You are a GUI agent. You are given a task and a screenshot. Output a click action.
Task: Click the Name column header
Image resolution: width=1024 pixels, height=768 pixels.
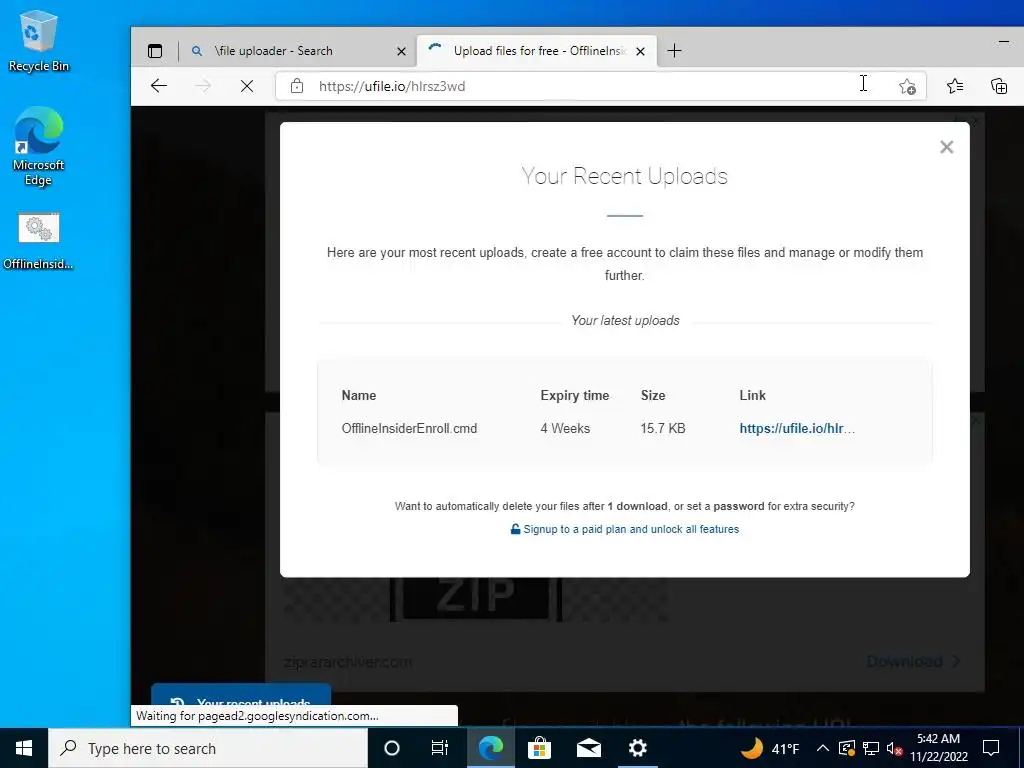(359, 395)
